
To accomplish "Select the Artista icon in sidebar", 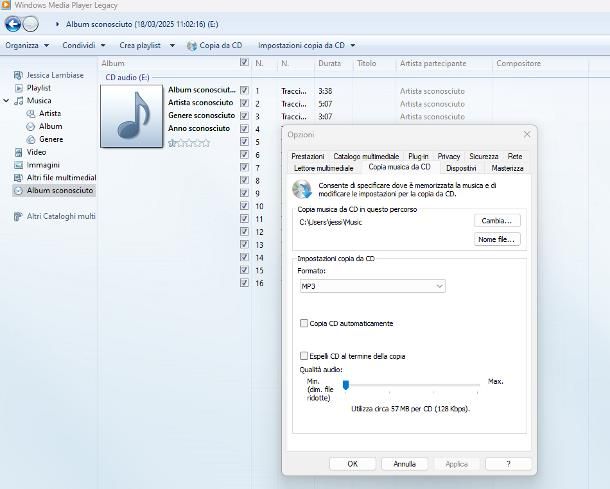I will coord(30,114).
